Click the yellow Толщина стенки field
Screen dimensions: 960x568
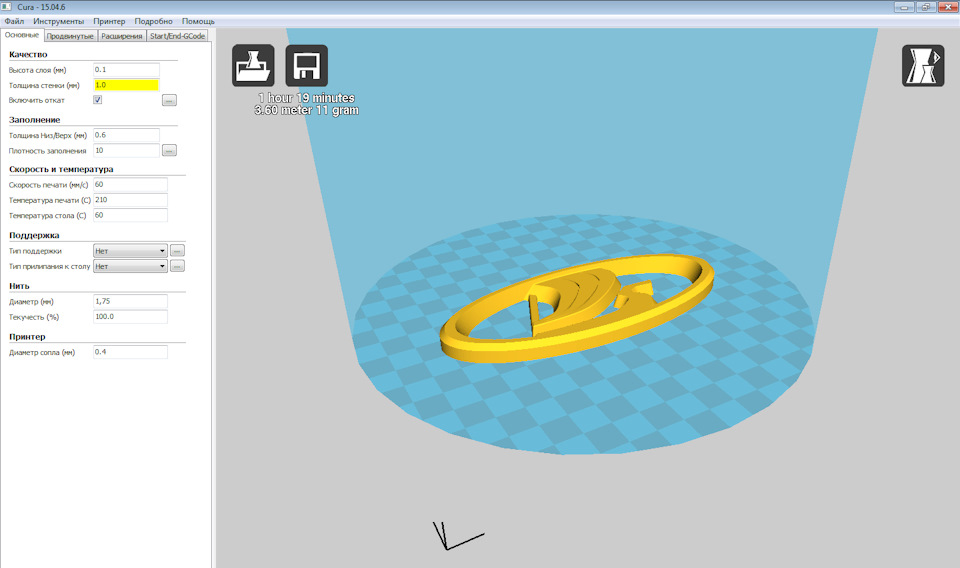[x=126, y=85]
